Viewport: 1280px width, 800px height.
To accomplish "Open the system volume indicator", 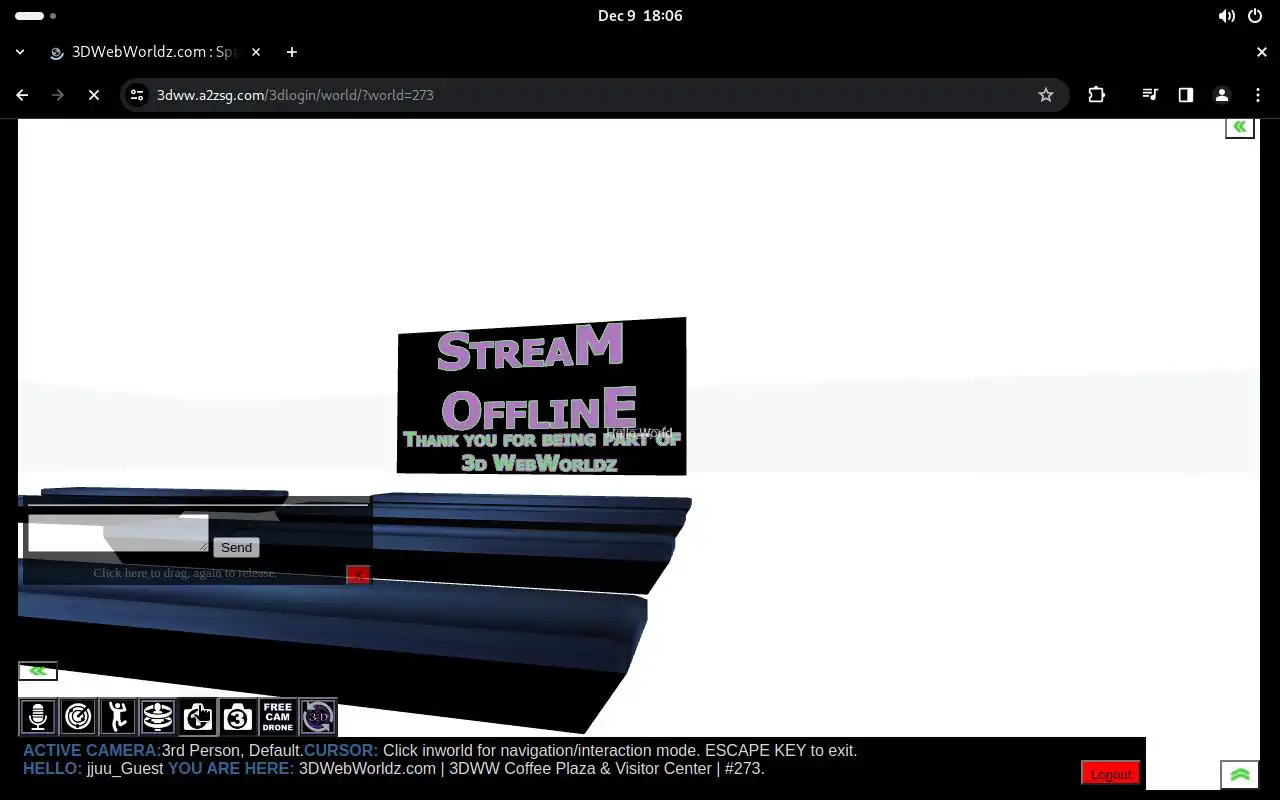I will (x=1227, y=16).
